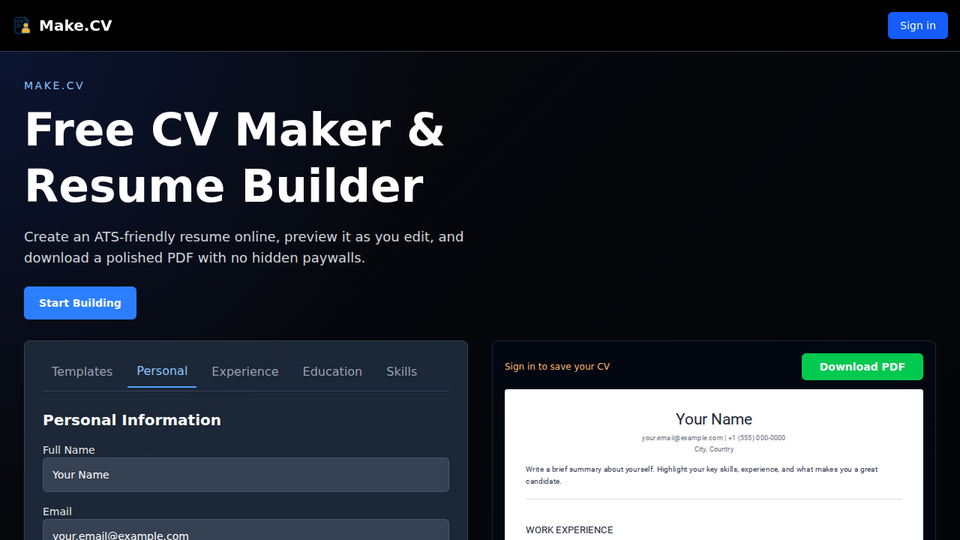Screen dimensions: 960x540
Task: Focus the Email input field
Action: (246, 530)
